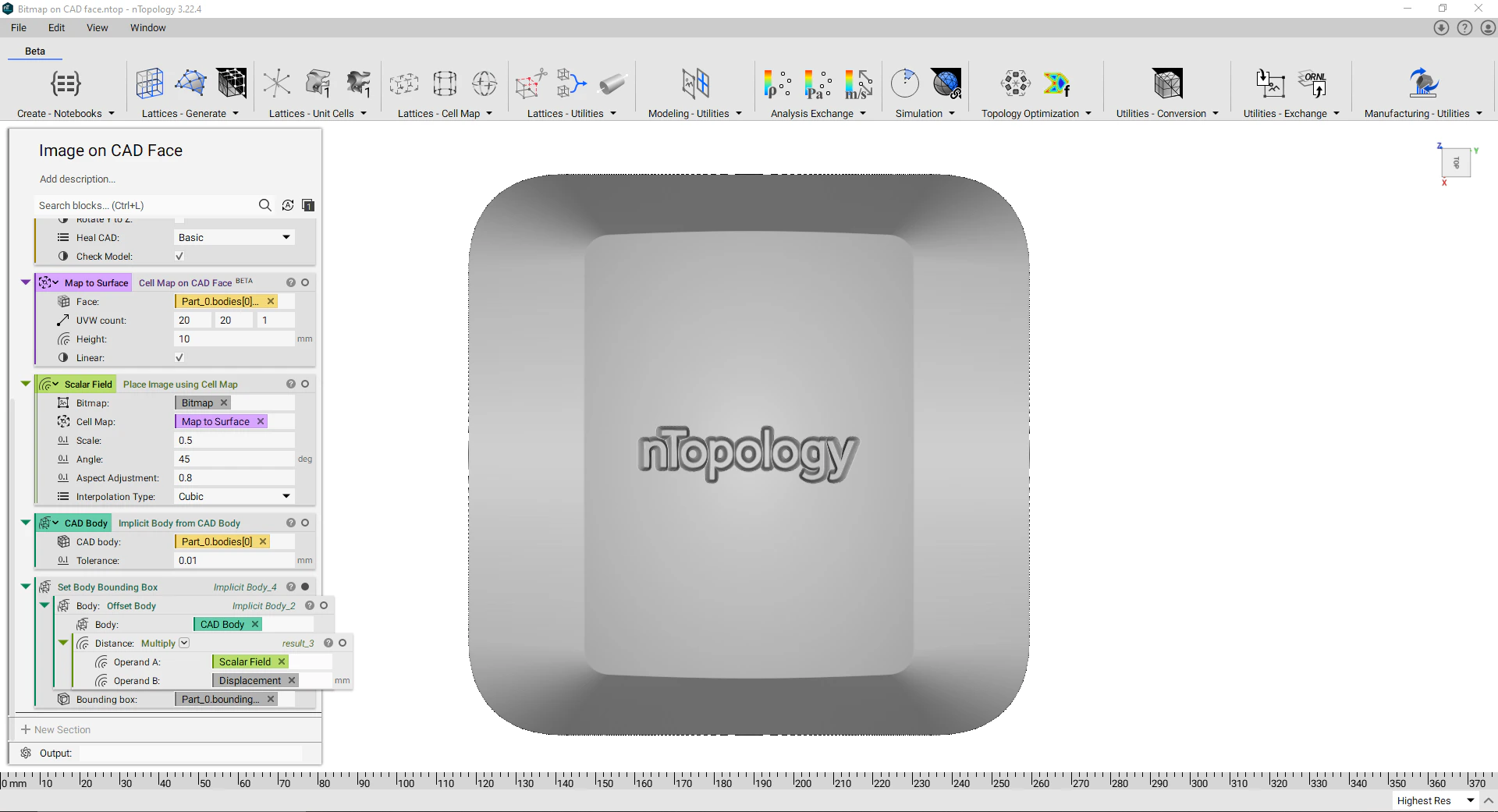Click the user account icon top right
This screenshot has width=1498, height=812.
[x=1488, y=28]
